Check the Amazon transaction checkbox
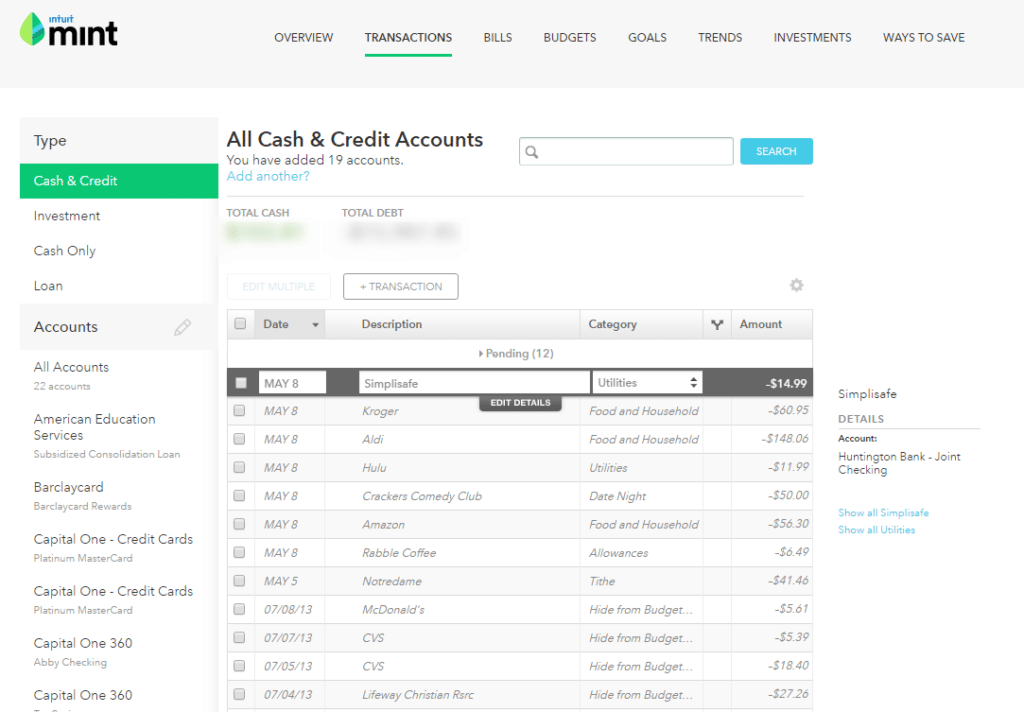 [x=240, y=524]
